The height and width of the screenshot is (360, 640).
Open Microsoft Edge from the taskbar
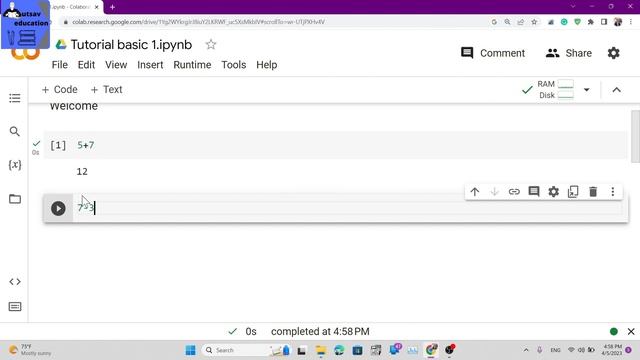339,350
